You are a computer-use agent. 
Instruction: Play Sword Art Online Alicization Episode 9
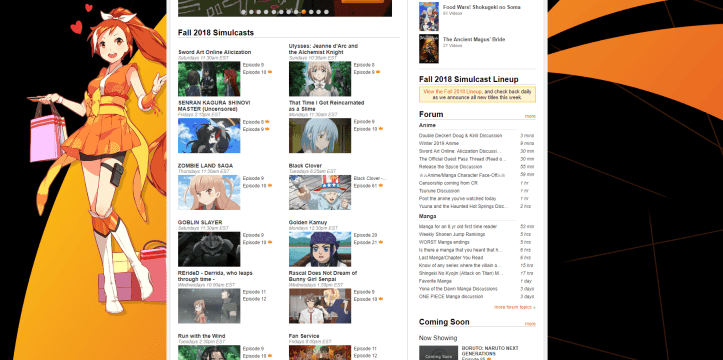(253, 65)
